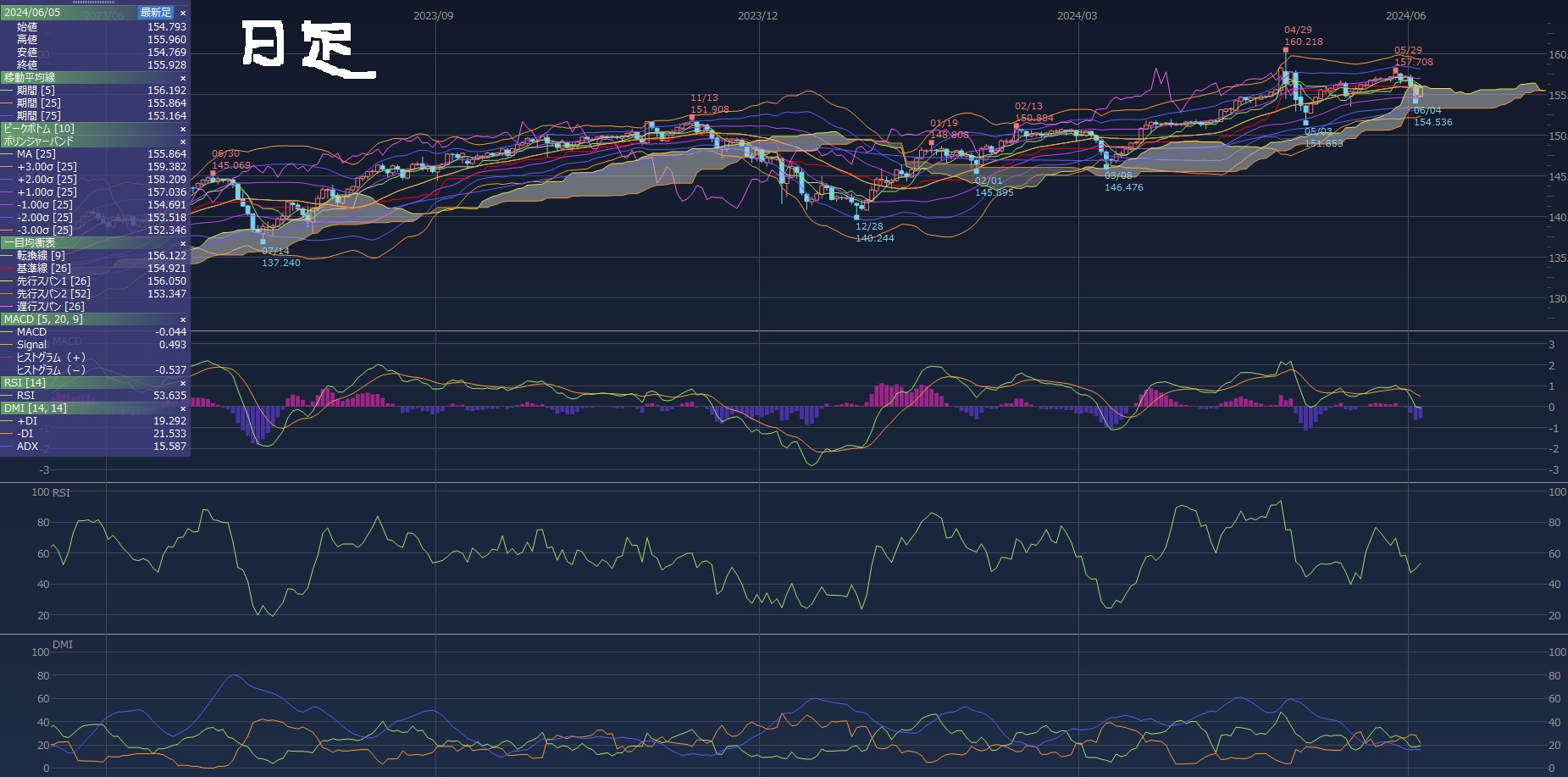This screenshot has width=1568, height=777.
Task: Select the -2.00σ [25] row
Action: pyautogui.click(x=95, y=218)
